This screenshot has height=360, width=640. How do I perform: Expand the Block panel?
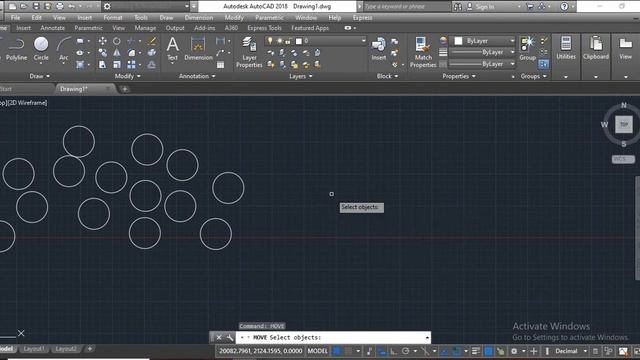[x=387, y=76]
